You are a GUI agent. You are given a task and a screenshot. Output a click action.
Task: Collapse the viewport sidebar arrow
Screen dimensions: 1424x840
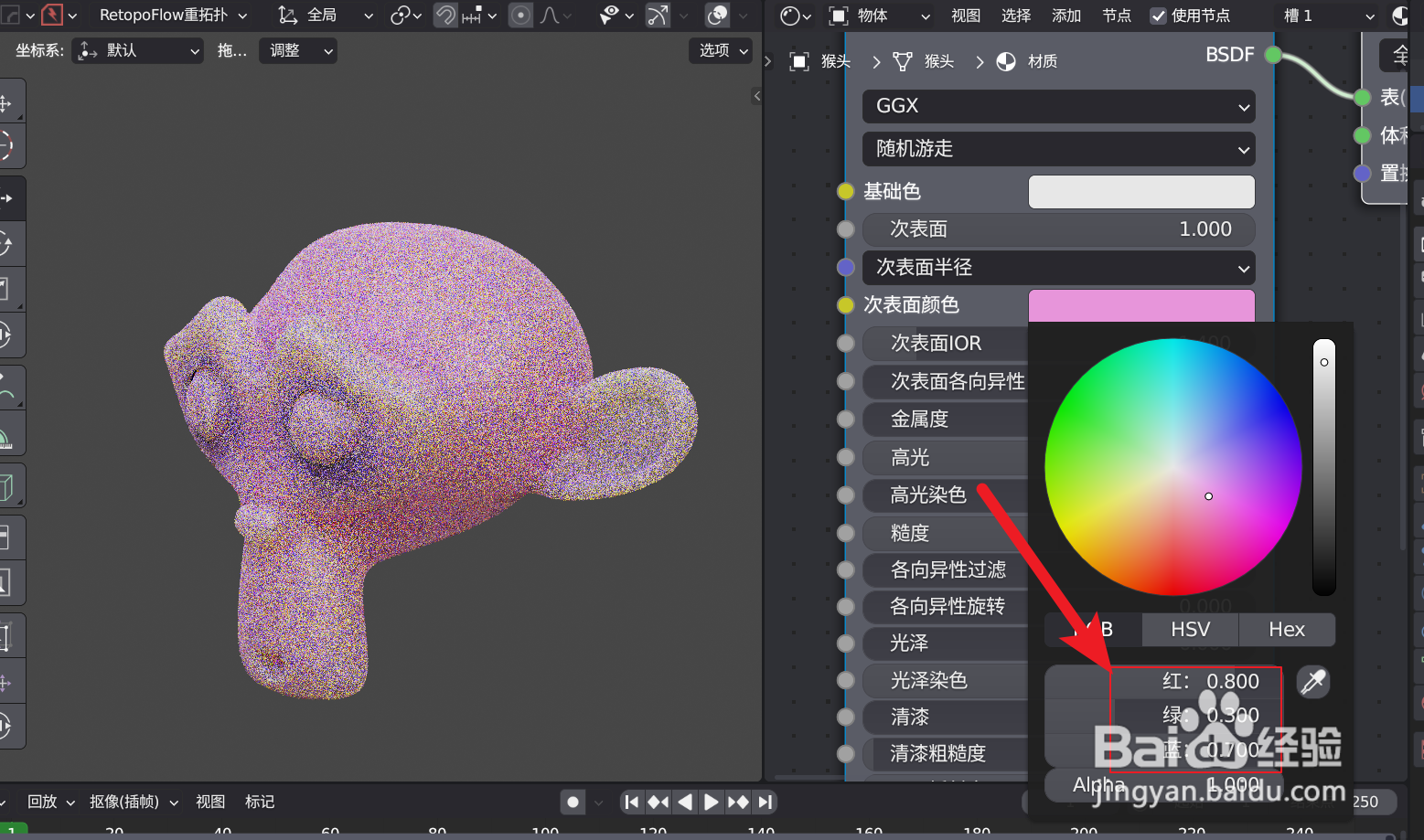(x=756, y=96)
